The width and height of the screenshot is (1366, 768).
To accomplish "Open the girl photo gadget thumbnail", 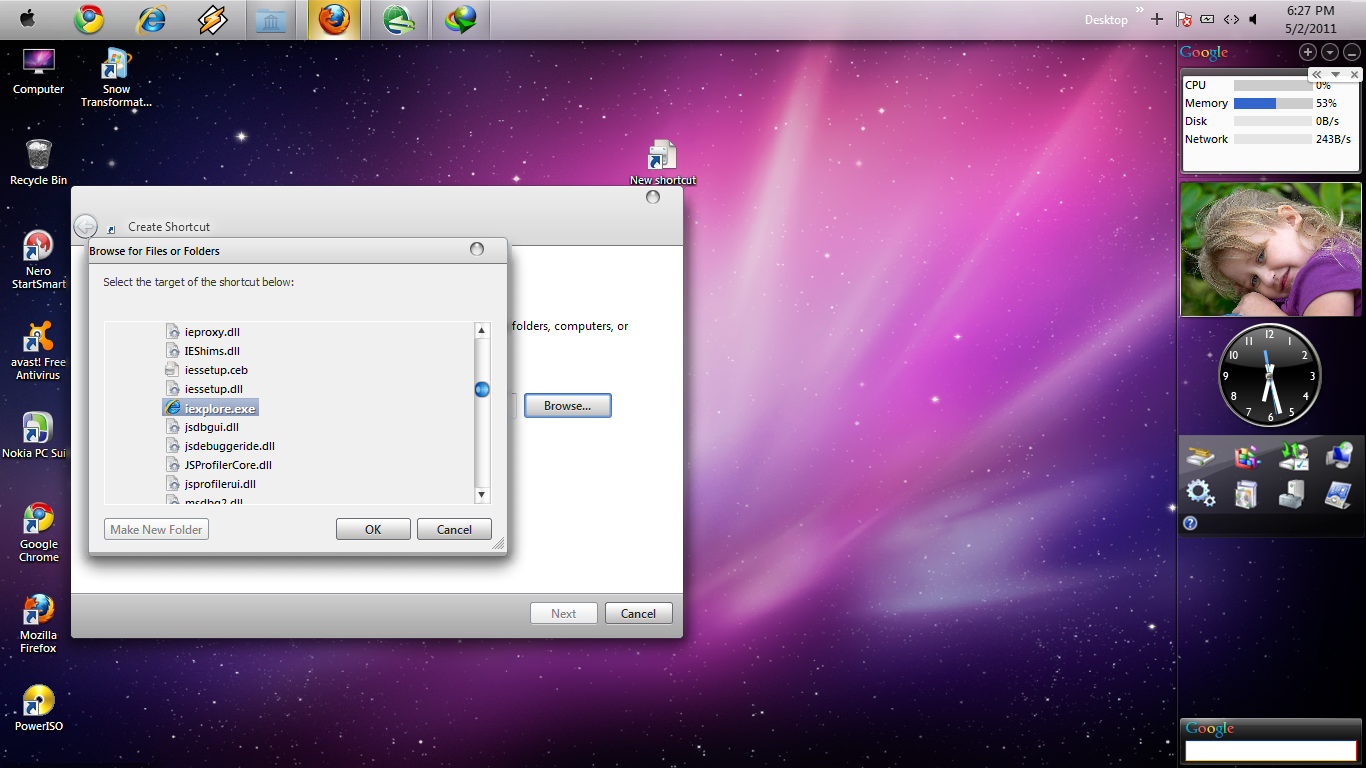I will [x=1271, y=249].
